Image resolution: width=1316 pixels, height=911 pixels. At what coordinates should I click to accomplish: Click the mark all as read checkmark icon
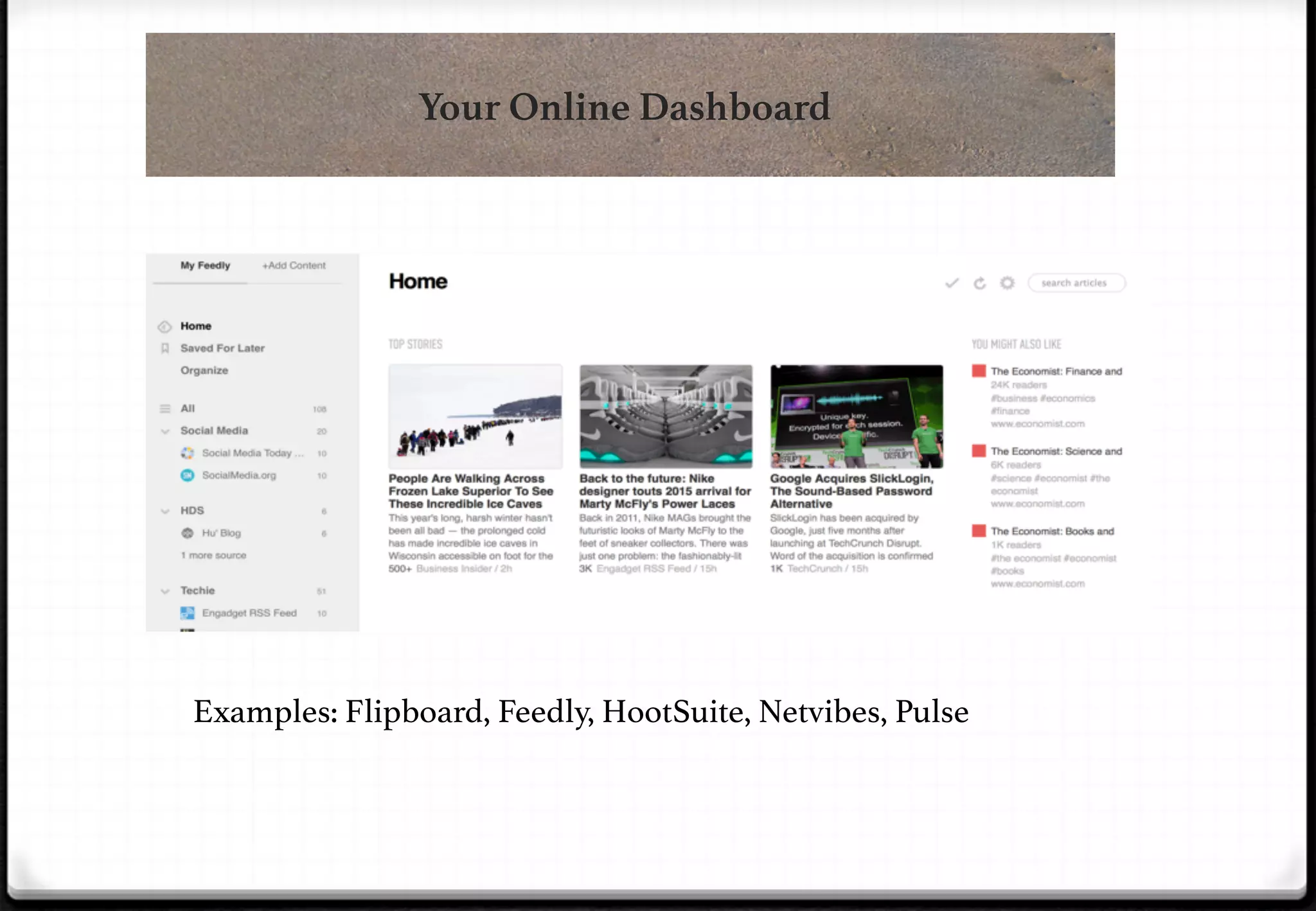click(x=952, y=283)
